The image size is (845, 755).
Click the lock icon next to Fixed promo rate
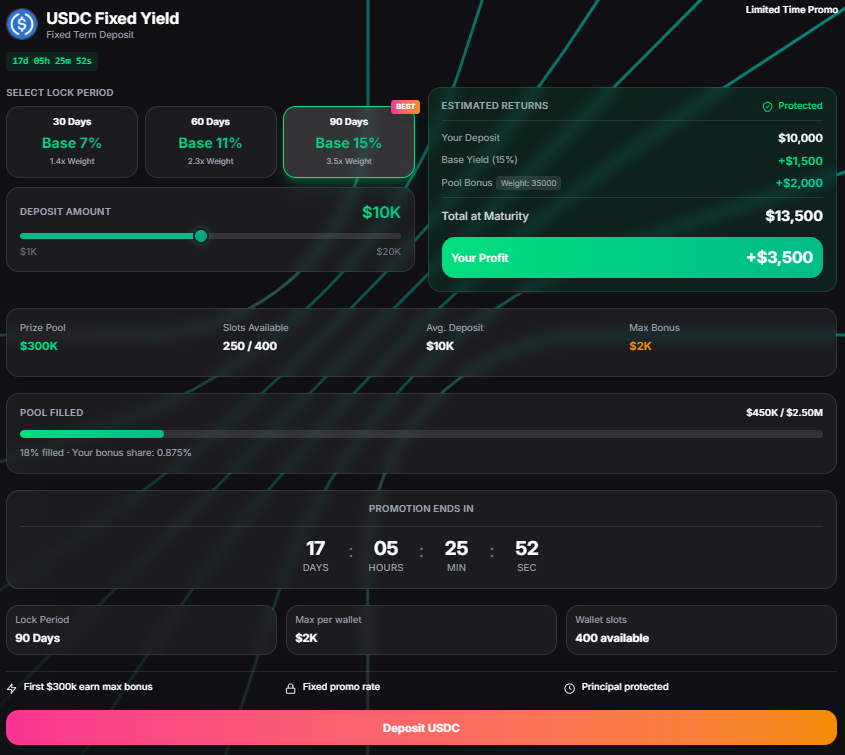(x=290, y=688)
